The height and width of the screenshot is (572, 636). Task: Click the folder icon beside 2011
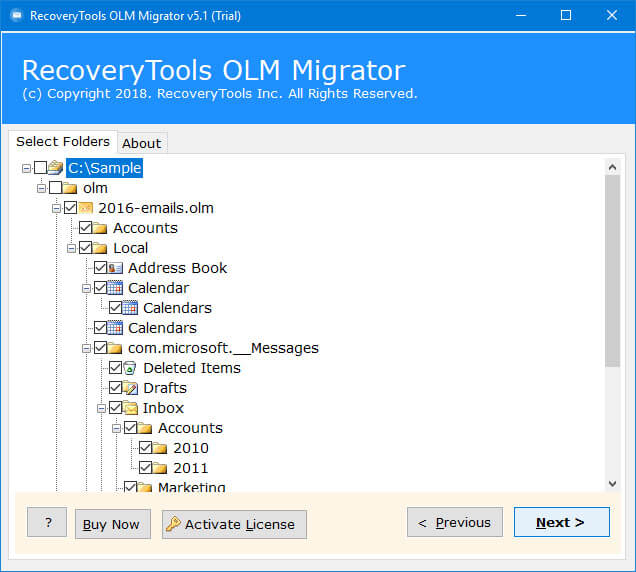pyautogui.click(x=160, y=468)
